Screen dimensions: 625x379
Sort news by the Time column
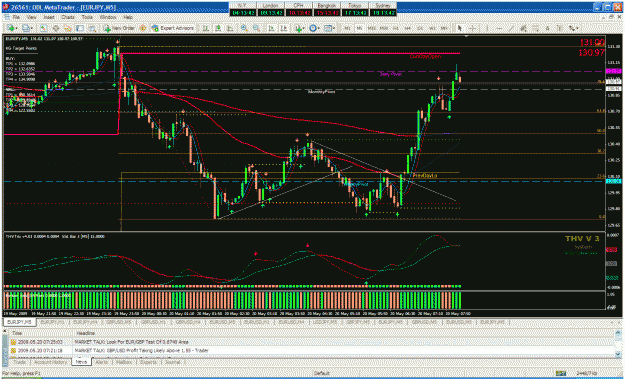(41, 332)
